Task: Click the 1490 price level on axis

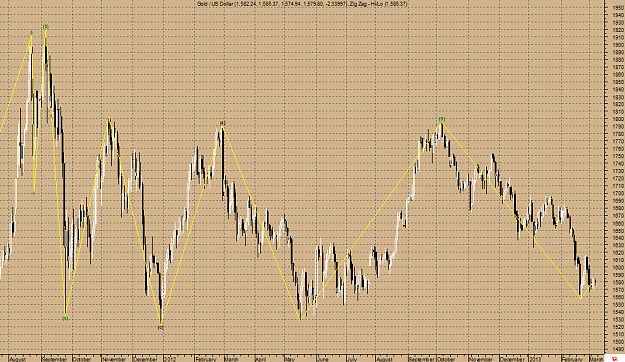Action: pyautogui.click(x=618, y=349)
